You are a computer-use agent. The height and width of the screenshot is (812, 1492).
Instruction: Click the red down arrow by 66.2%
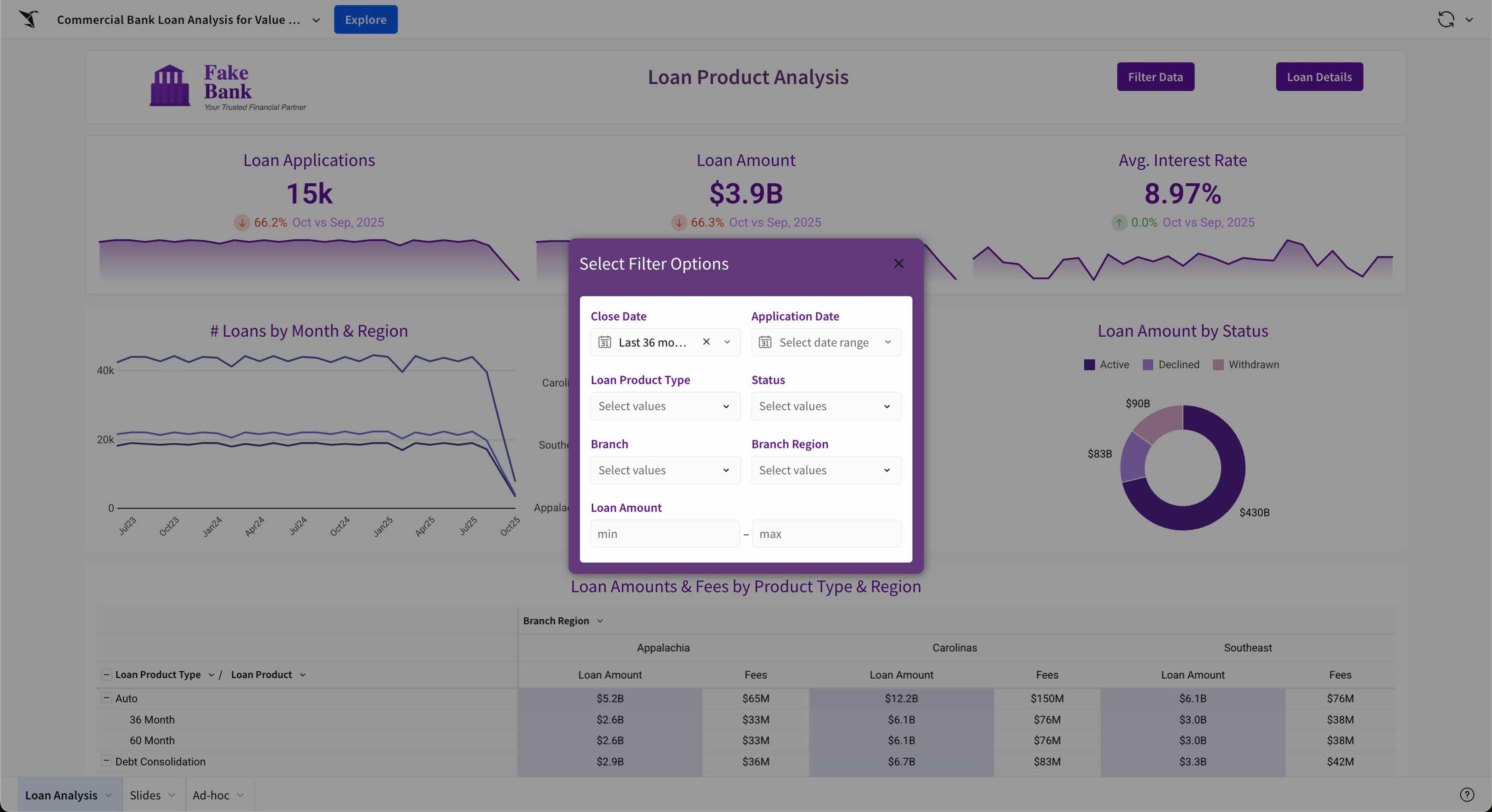pyautogui.click(x=242, y=222)
